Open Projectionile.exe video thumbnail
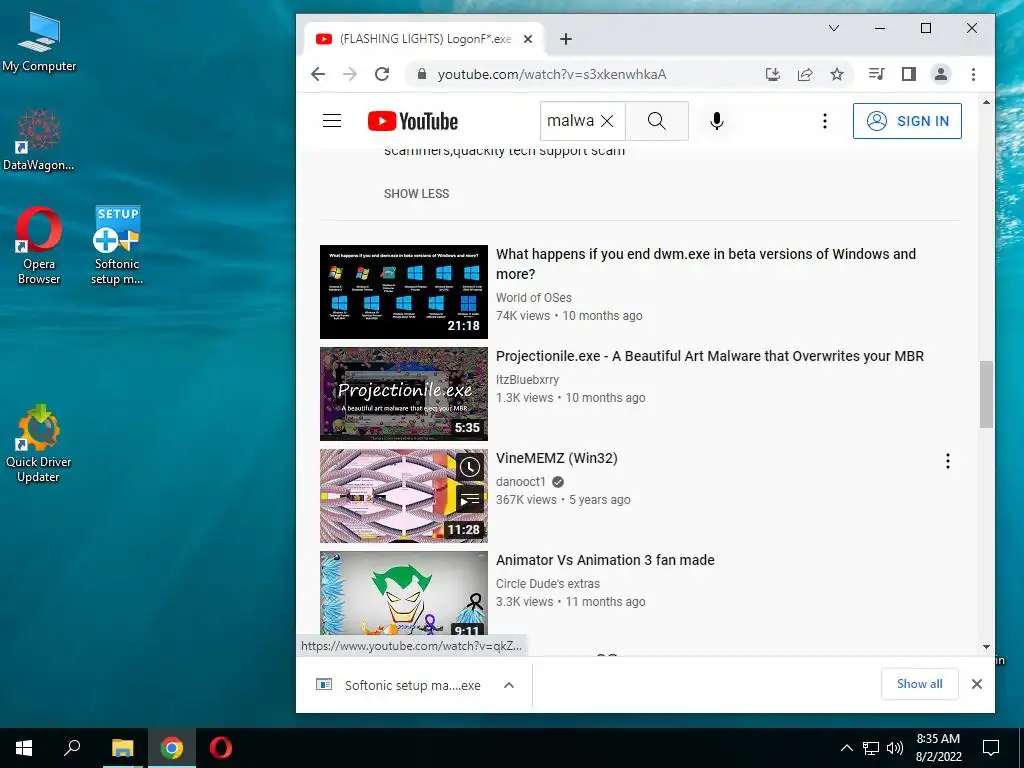Image resolution: width=1024 pixels, height=768 pixels. point(404,394)
